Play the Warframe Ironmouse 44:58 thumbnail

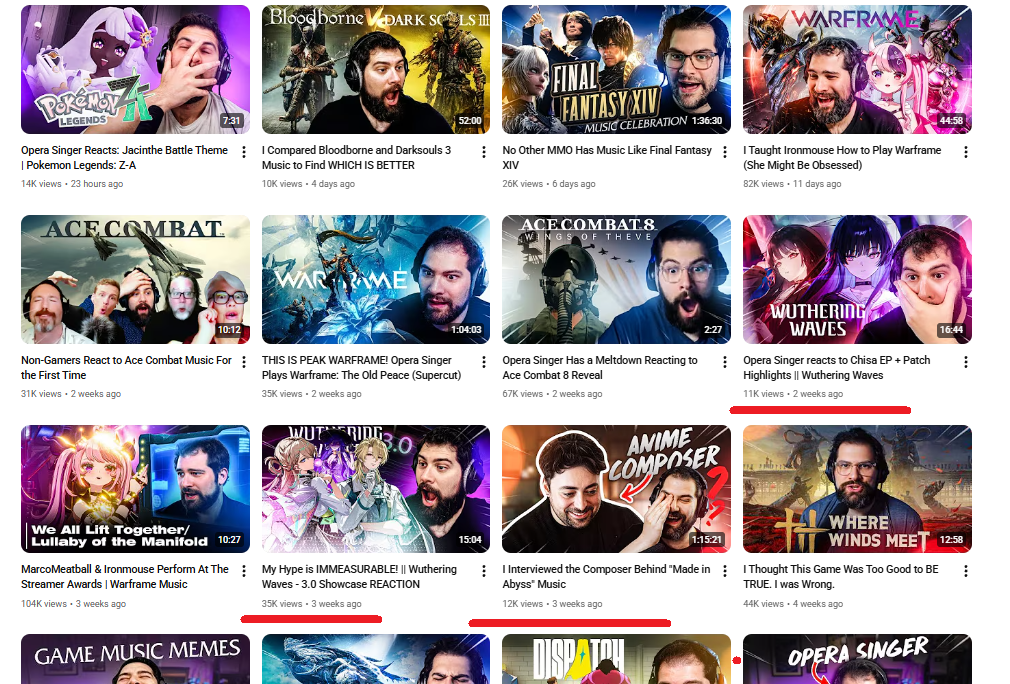(857, 70)
